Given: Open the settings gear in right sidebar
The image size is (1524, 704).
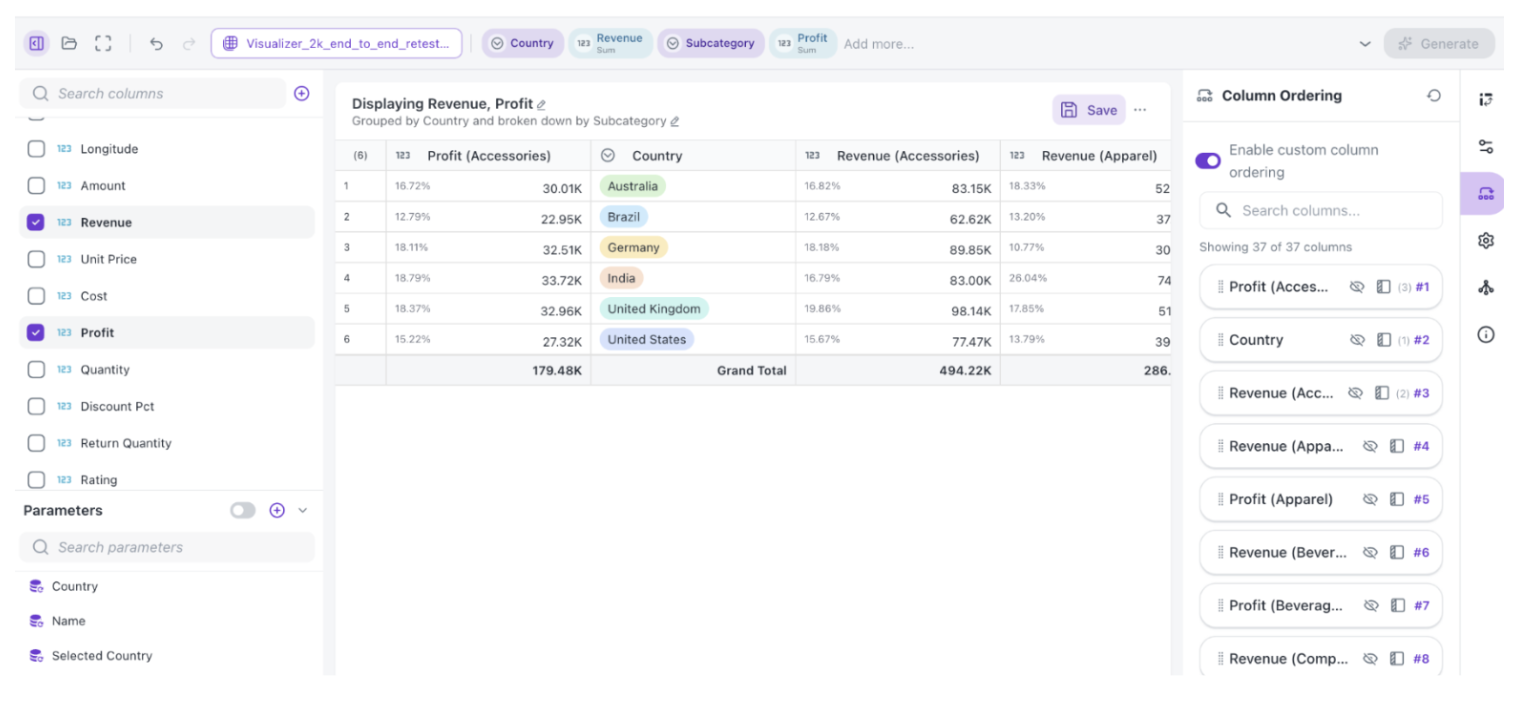Looking at the screenshot, I should pos(1486,240).
